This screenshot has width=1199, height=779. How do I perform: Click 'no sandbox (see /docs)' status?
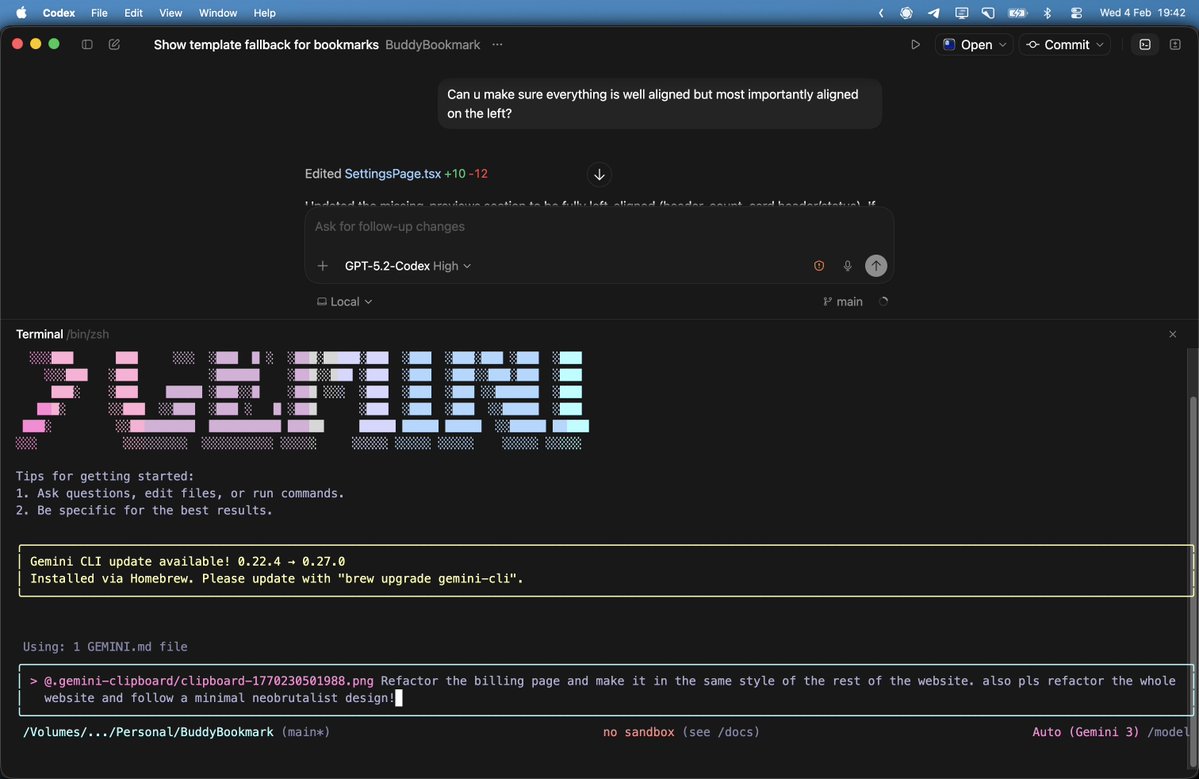tap(681, 732)
